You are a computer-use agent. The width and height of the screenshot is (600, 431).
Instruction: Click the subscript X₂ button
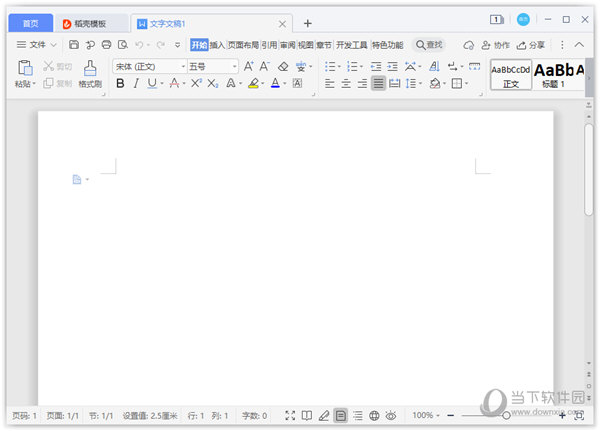(x=212, y=84)
